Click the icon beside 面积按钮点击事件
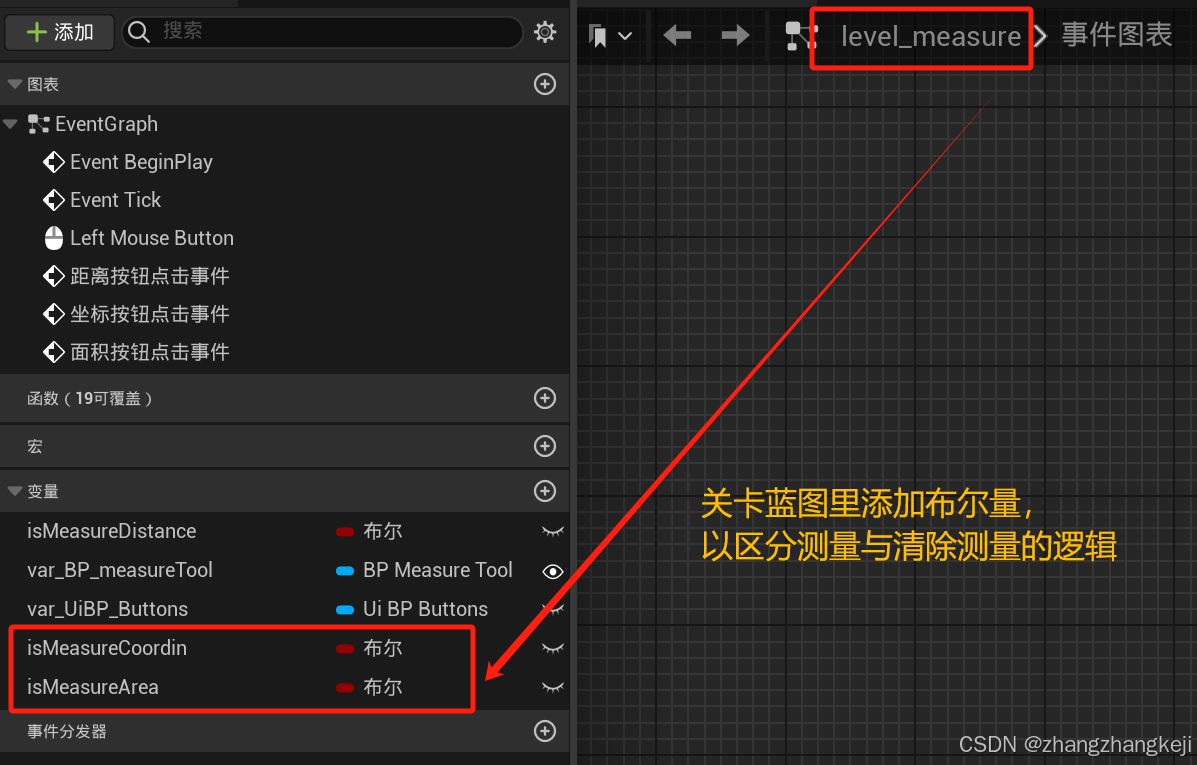 pyautogui.click(x=53, y=352)
